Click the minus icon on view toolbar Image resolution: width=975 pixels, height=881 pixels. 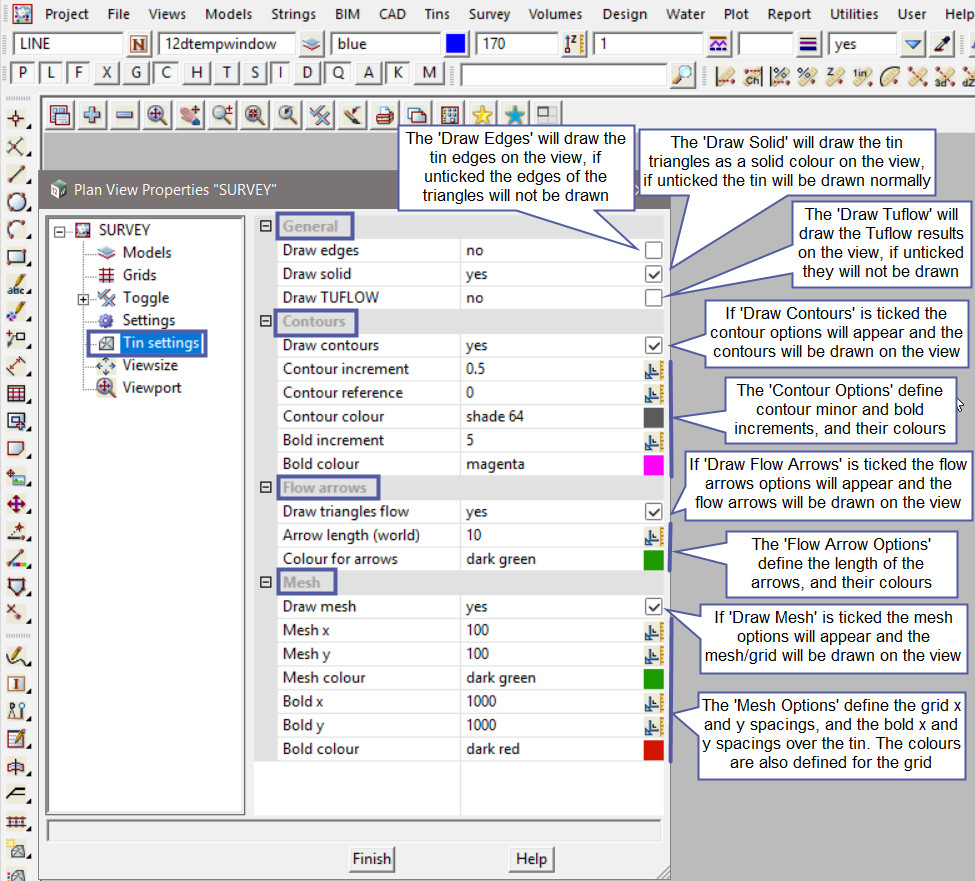(124, 115)
